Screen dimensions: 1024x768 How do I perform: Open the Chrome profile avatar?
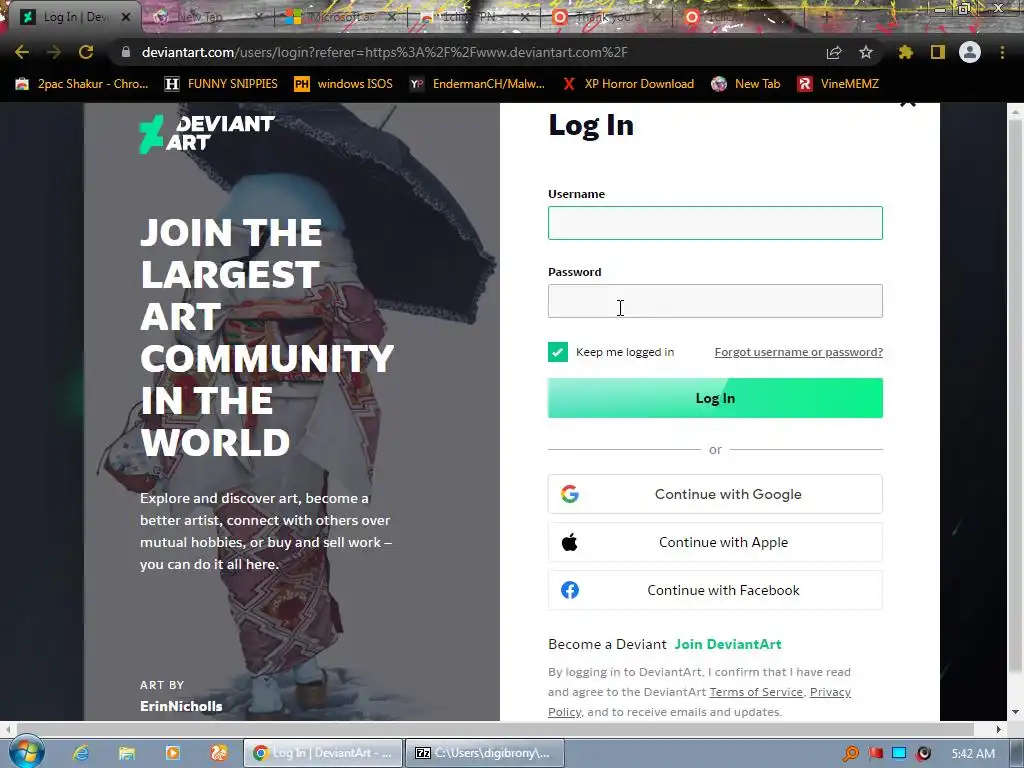970,52
